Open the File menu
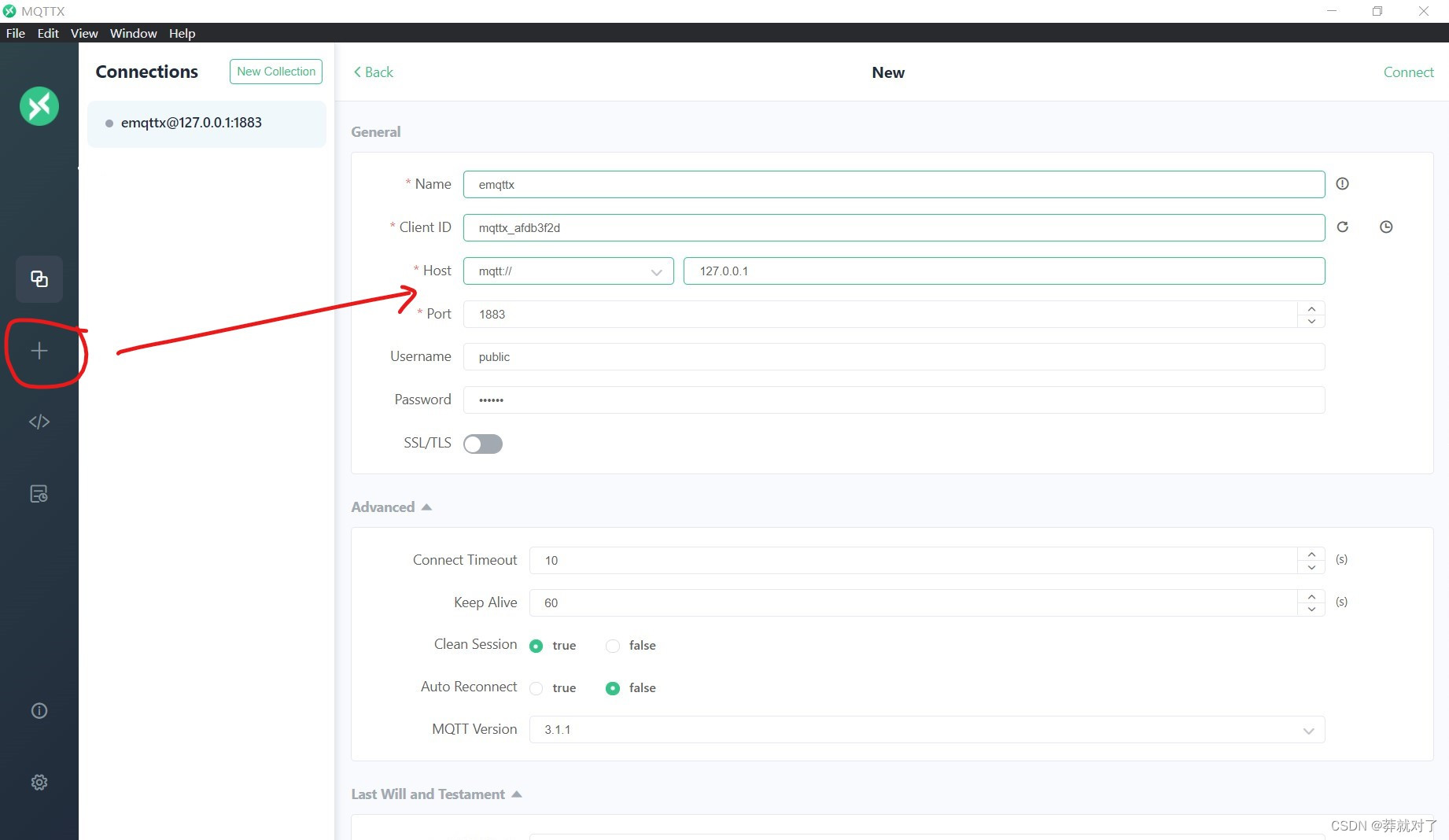The width and height of the screenshot is (1449, 840). pyautogui.click(x=16, y=33)
